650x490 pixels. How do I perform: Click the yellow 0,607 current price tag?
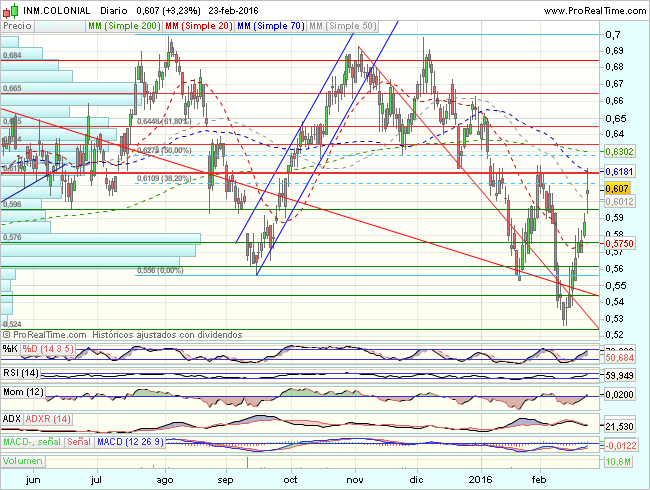[x=617, y=189]
